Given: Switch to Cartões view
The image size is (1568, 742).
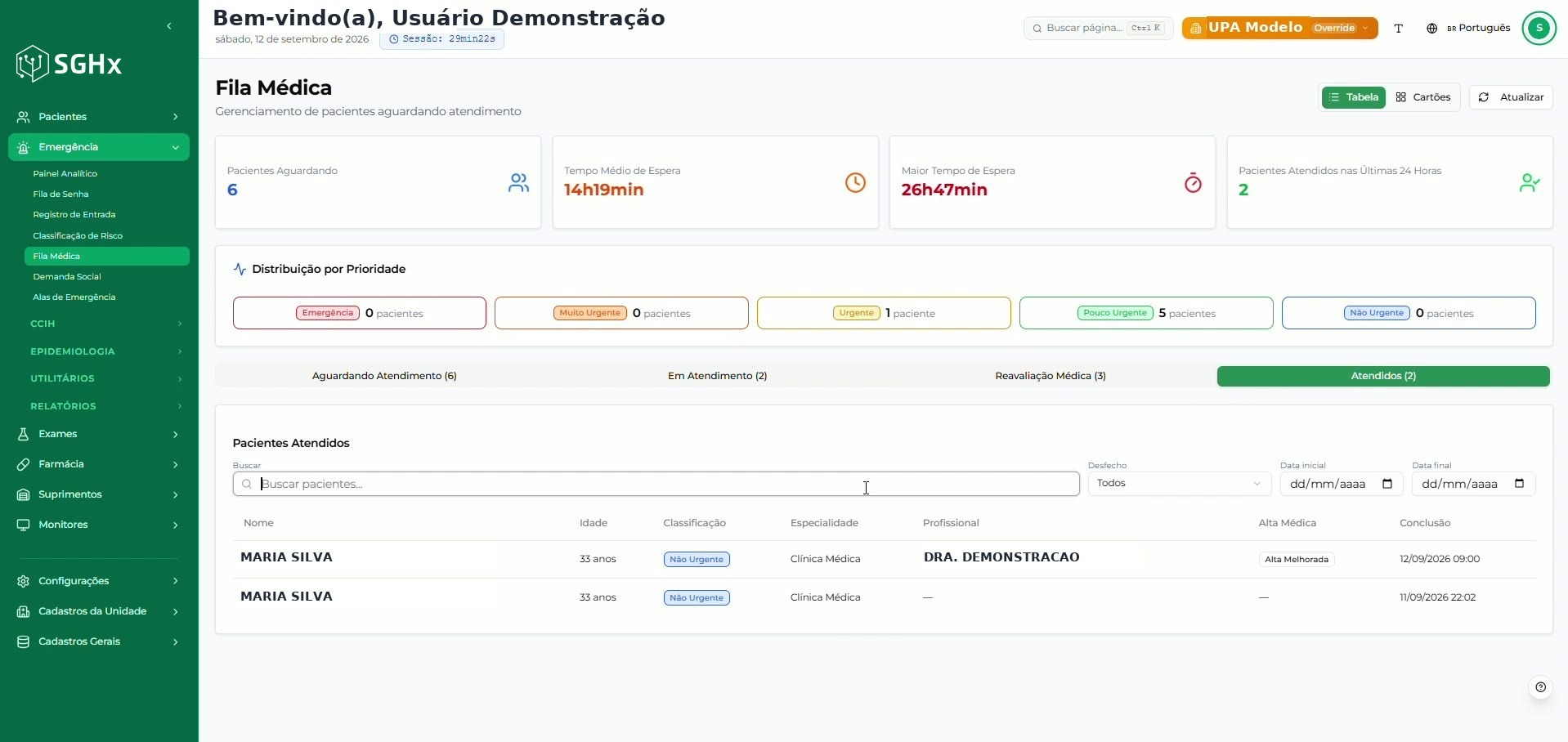Looking at the screenshot, I should 1423,97.
